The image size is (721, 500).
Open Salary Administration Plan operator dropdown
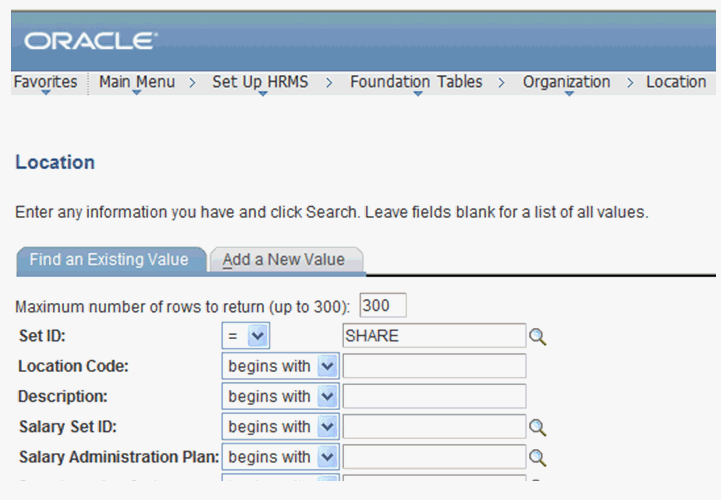click(280, 457)
